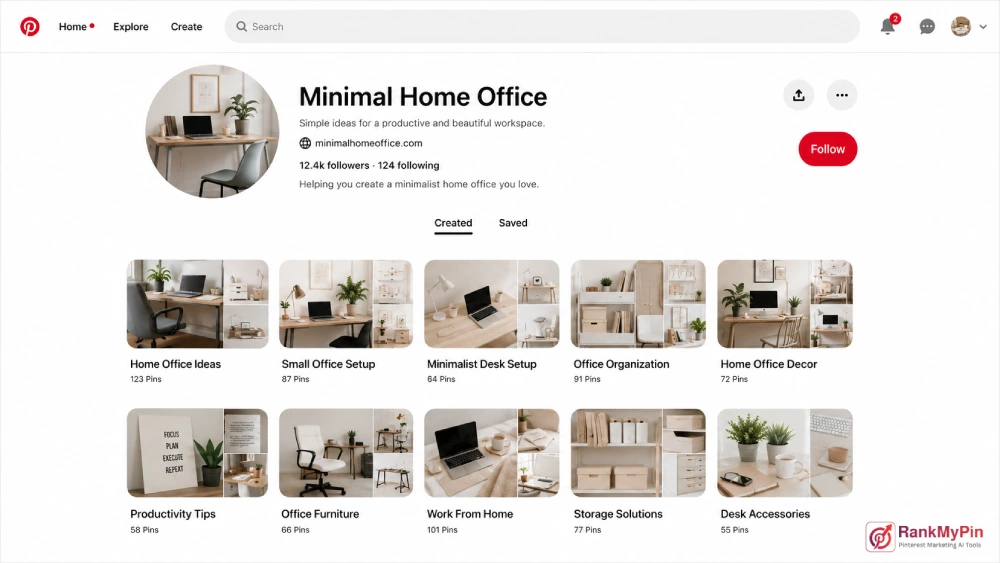Open the Home Office Ideas board cover
The image size is (1000, 563).
tap(198, 303)
